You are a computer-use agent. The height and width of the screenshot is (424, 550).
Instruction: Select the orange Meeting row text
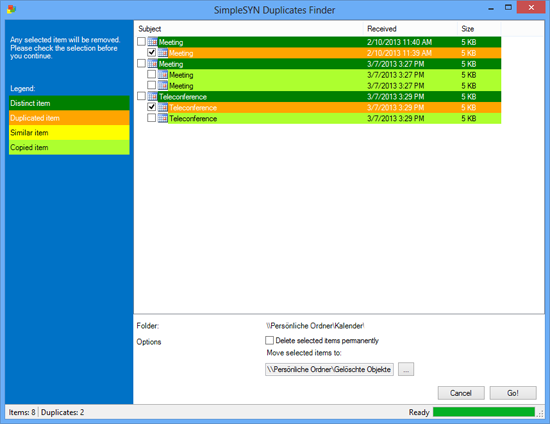click(x=181, y=53)
